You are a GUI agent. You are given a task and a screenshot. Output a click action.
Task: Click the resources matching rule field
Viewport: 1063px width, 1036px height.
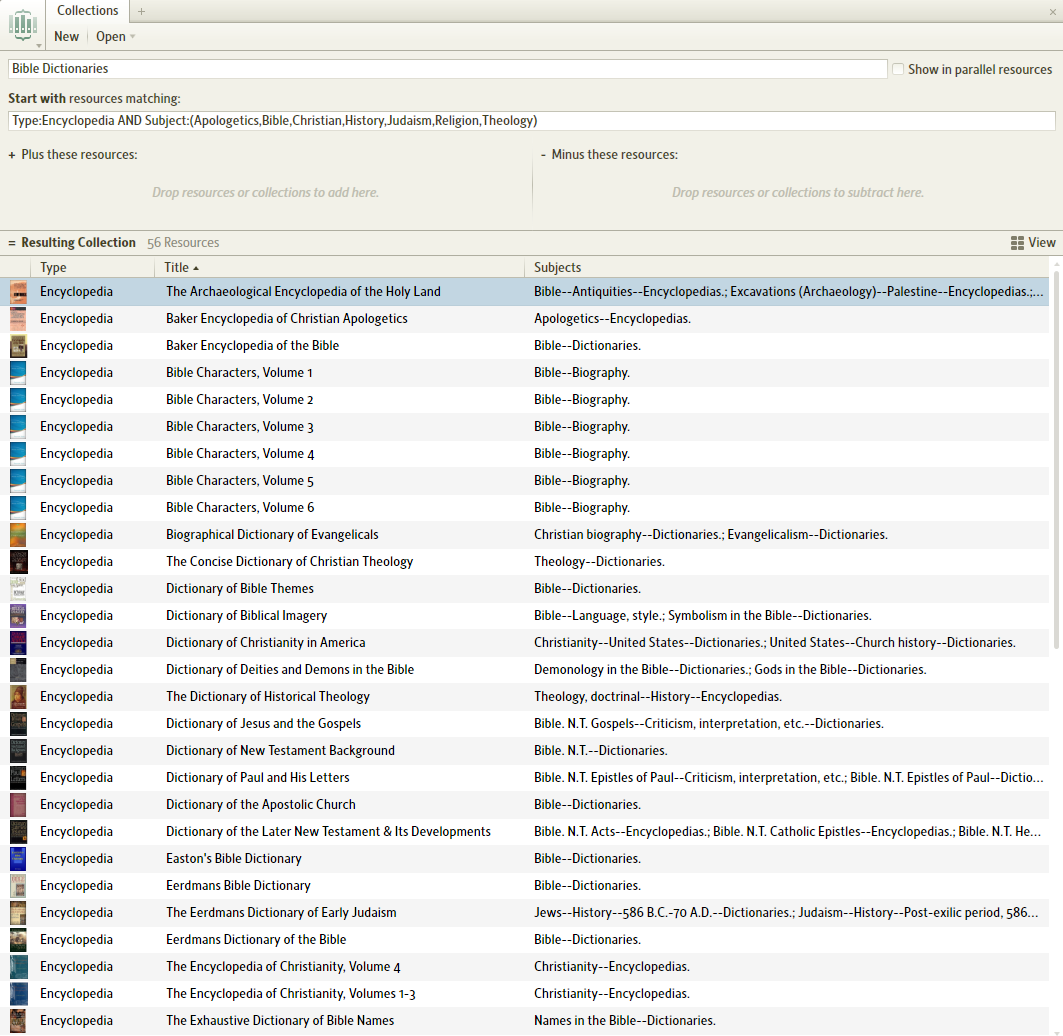[x=532, y=121]
